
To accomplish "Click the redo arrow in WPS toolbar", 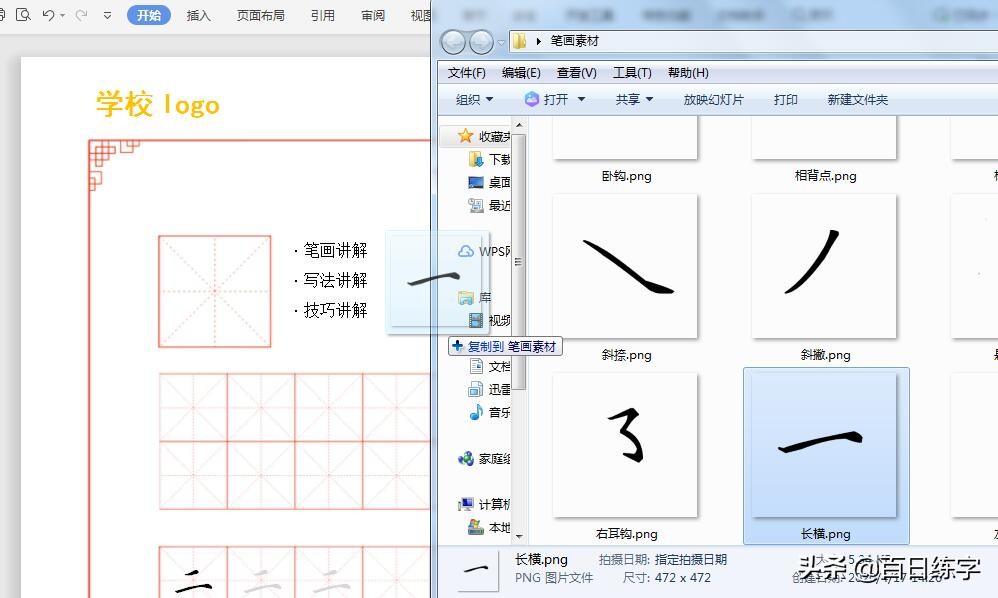I will tap(81, 15).
